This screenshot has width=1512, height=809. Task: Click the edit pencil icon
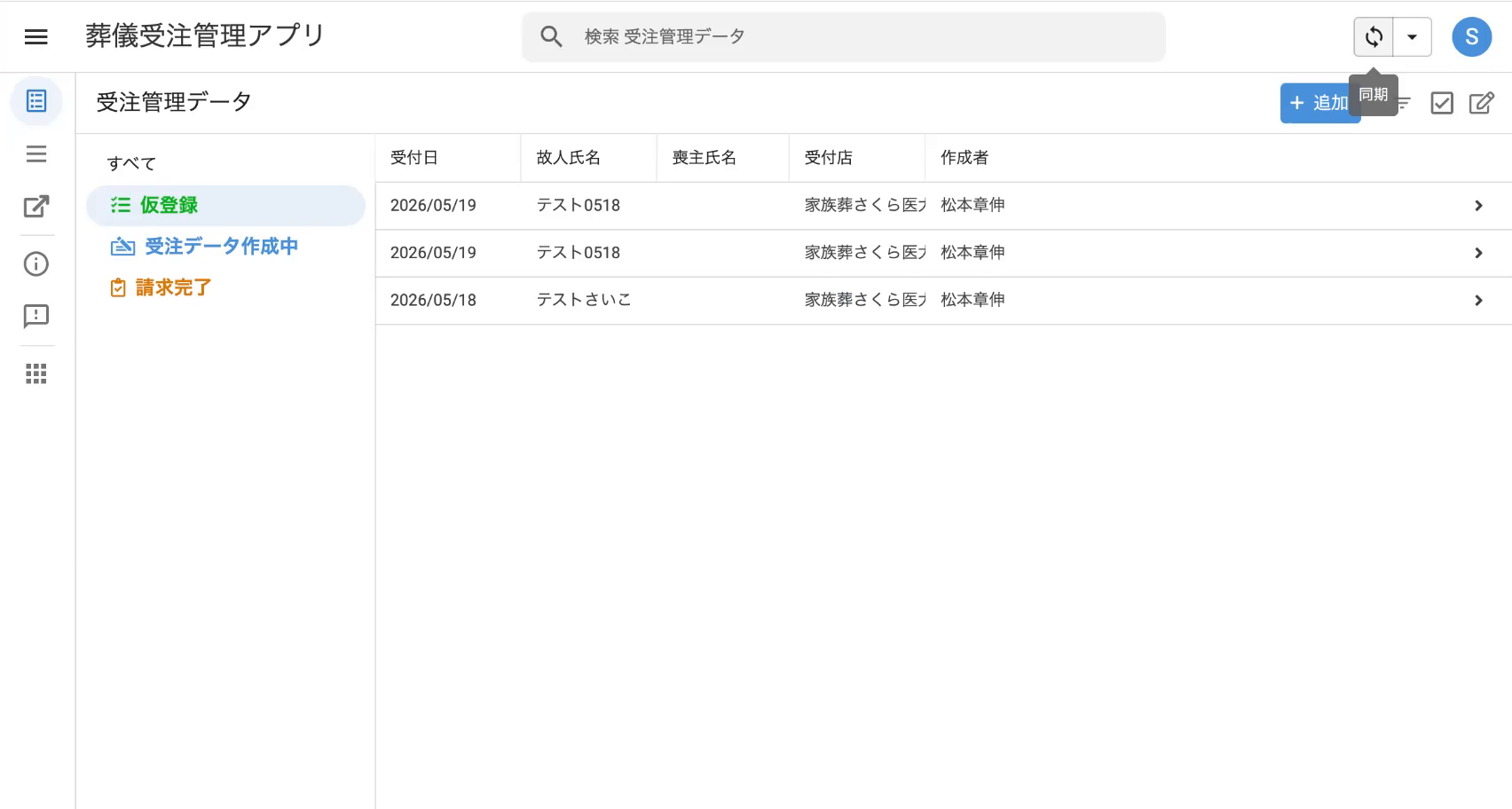[1482, 103]
